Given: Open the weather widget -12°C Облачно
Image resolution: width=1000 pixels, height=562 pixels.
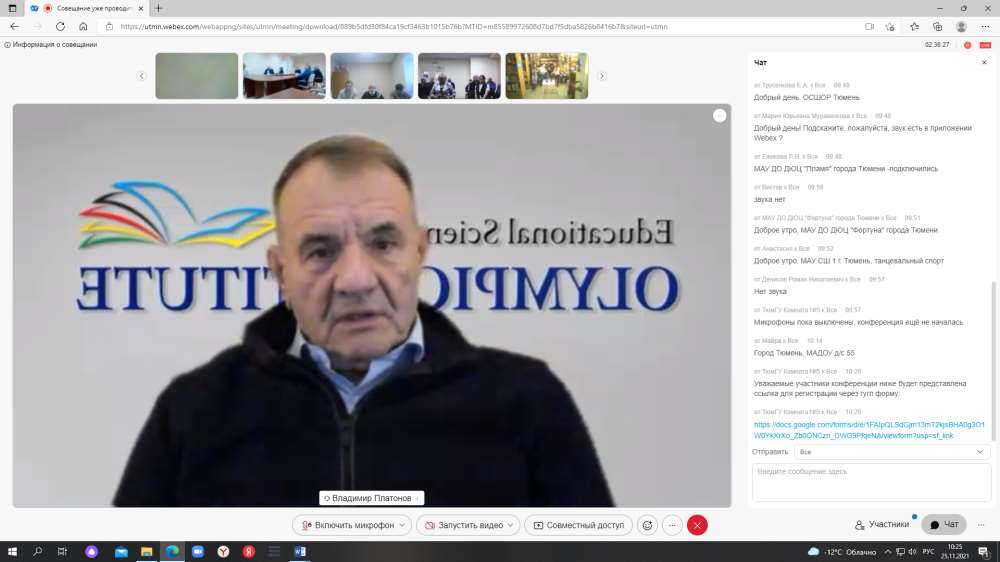Looking at the screenshot, I should 842,552.
